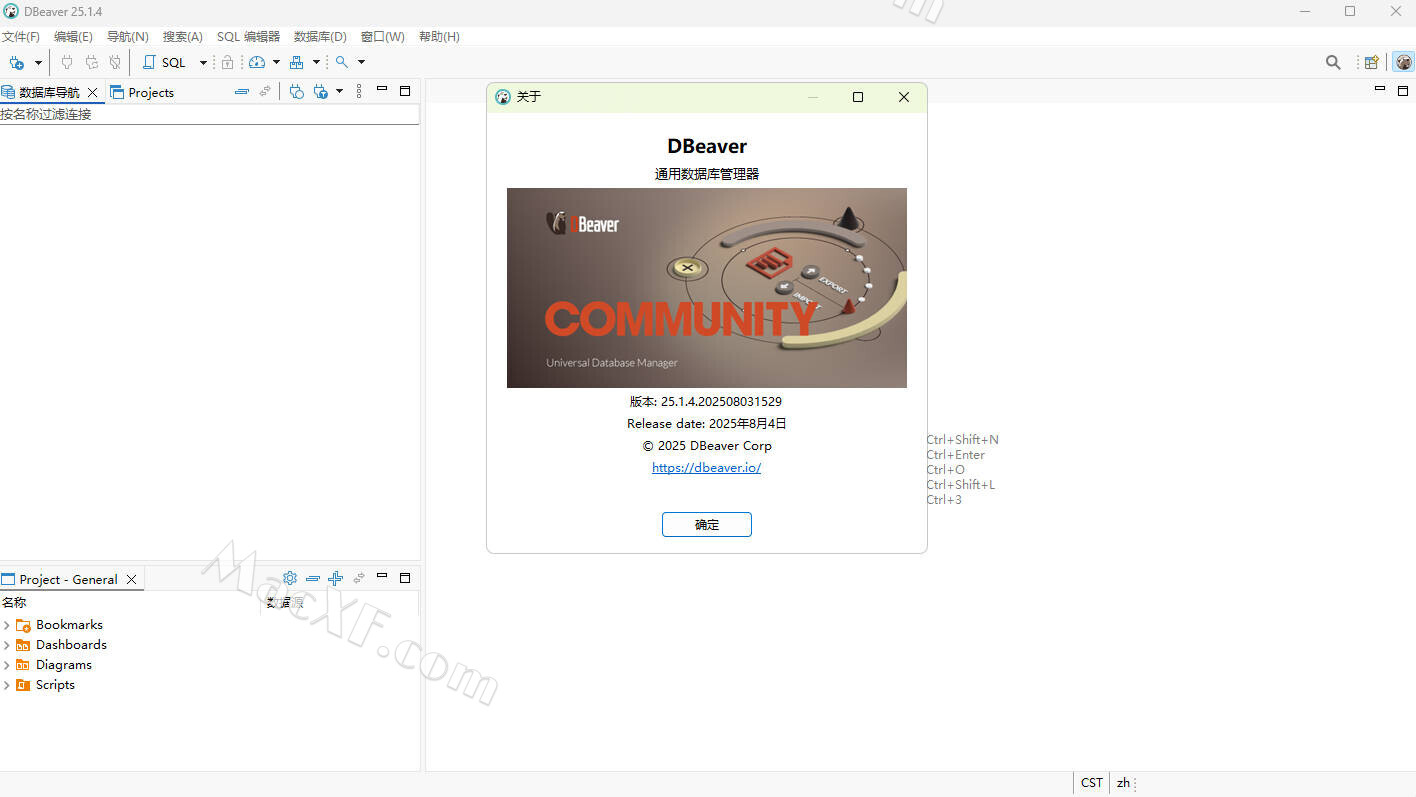Screen dimensions: 1416x797
Task: Click the magnifier search icon in main toolbar
Action: [x=342, y=62]
